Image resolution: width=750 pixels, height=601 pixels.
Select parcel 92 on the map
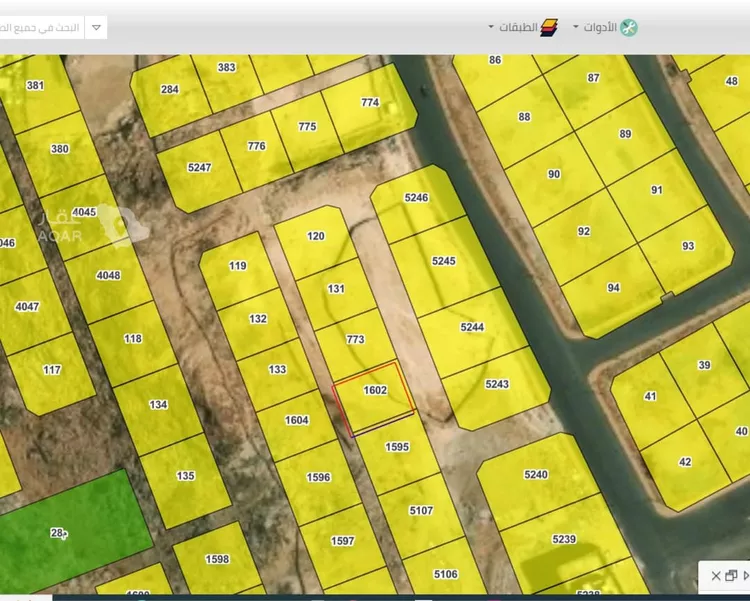click(584, 236)
